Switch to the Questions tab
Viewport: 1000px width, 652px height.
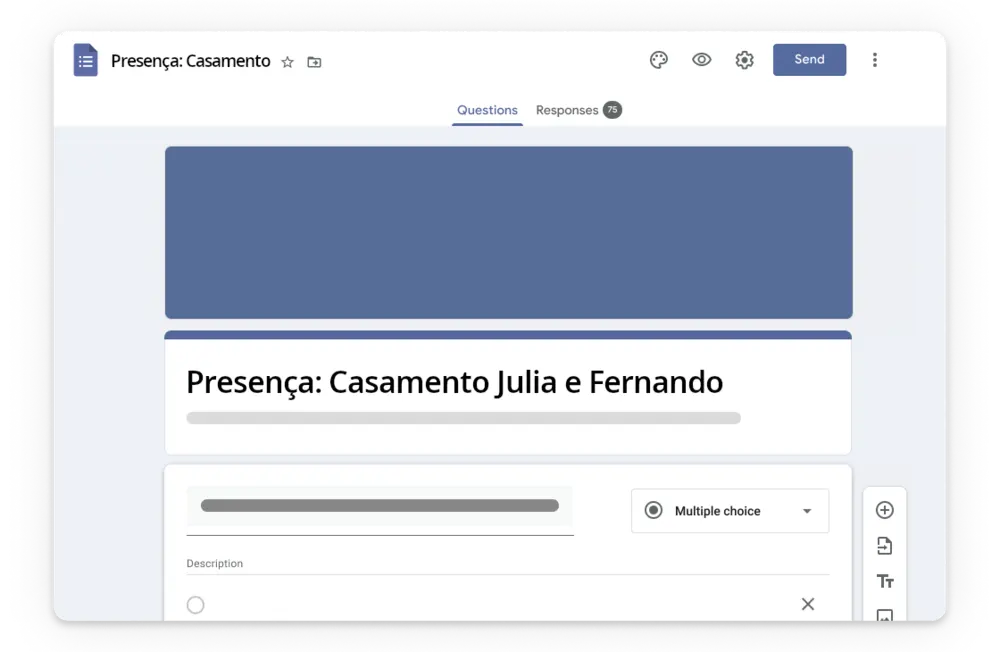pyautogui.click(x=487, y=110)
